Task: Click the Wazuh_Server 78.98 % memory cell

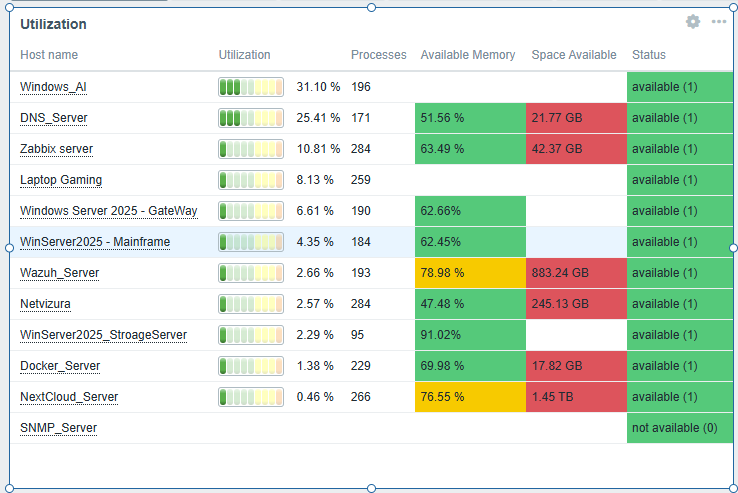Action: tap(470, 273)
